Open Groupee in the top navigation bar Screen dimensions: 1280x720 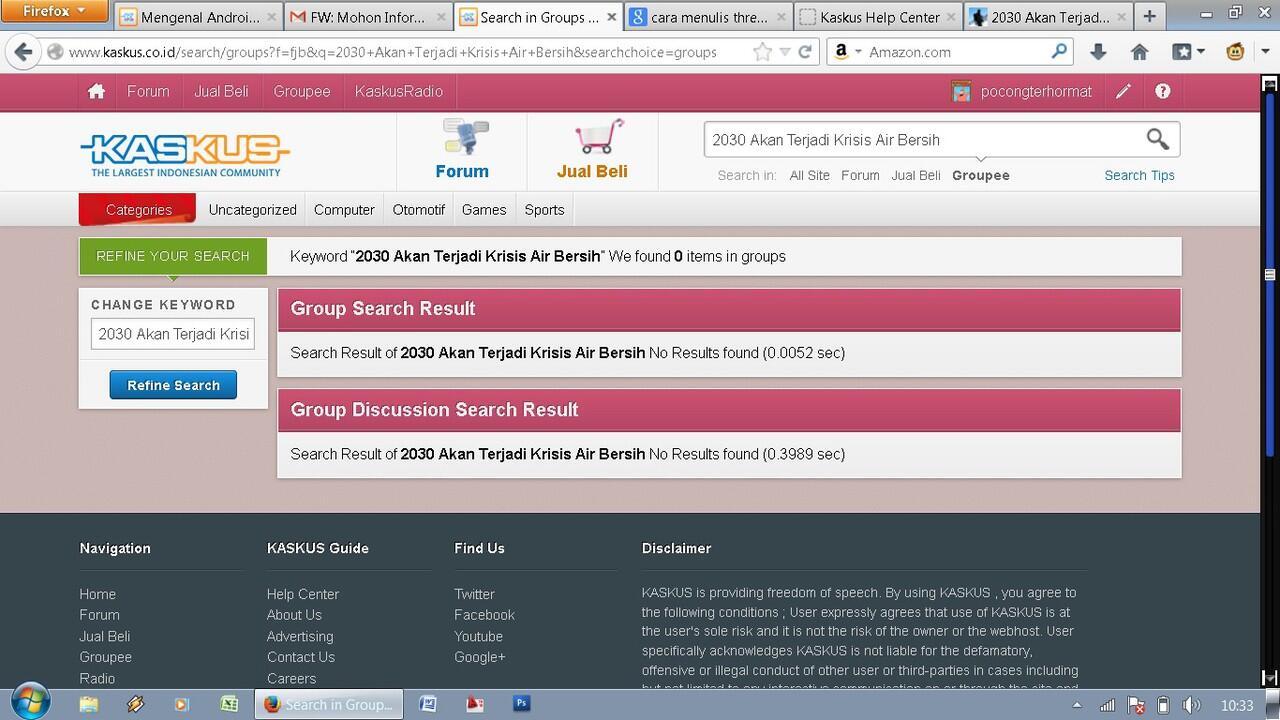point(302,91)
